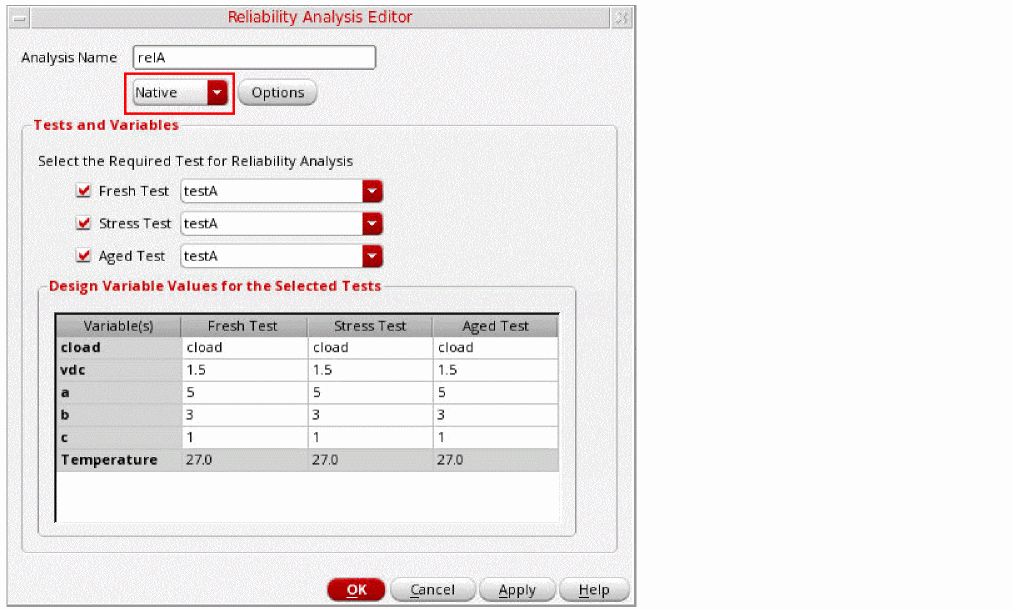Click Aged Test value 1 for c

pyautogui.click(x=496, y=437)
